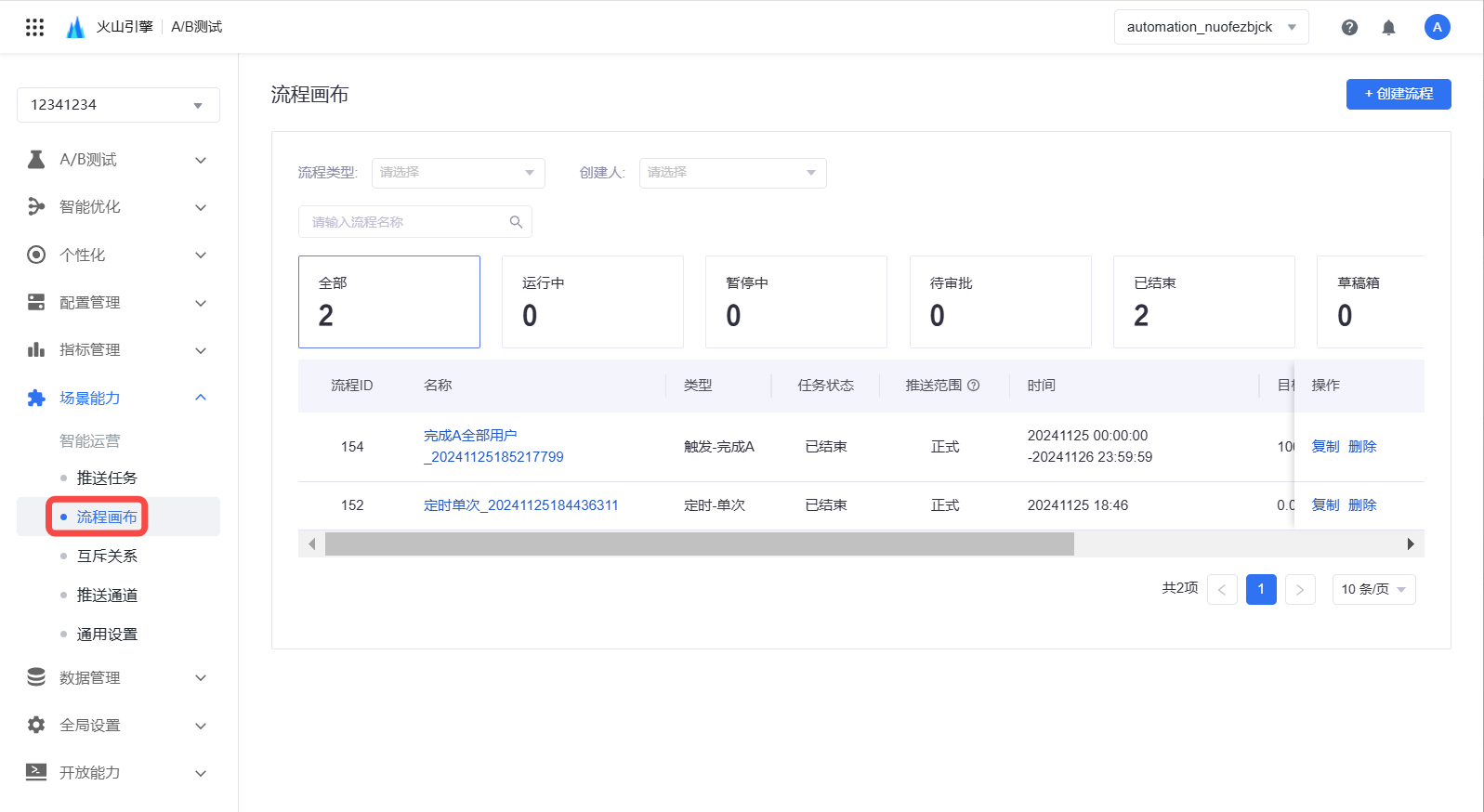The height and width of the screenshot is (812, 1484).
Task: Open the 10 条/页 page size dropdown
Action: [1373, 589]
